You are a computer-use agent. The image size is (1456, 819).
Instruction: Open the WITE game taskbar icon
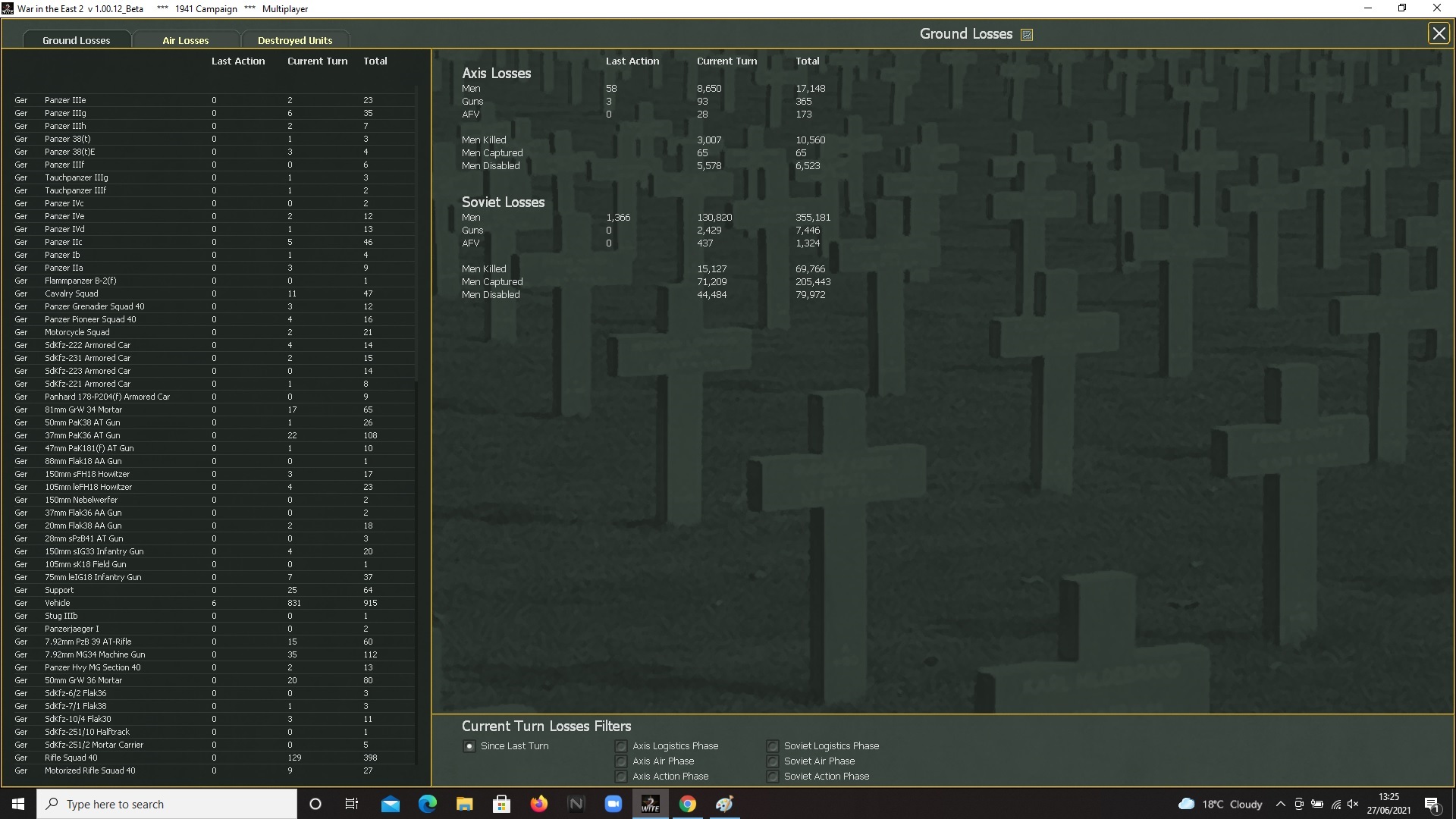pos(650,804)
